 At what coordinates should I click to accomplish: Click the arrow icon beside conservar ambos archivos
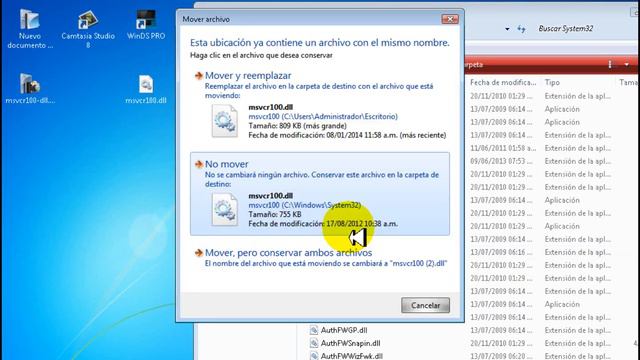(x=199, y=253)
